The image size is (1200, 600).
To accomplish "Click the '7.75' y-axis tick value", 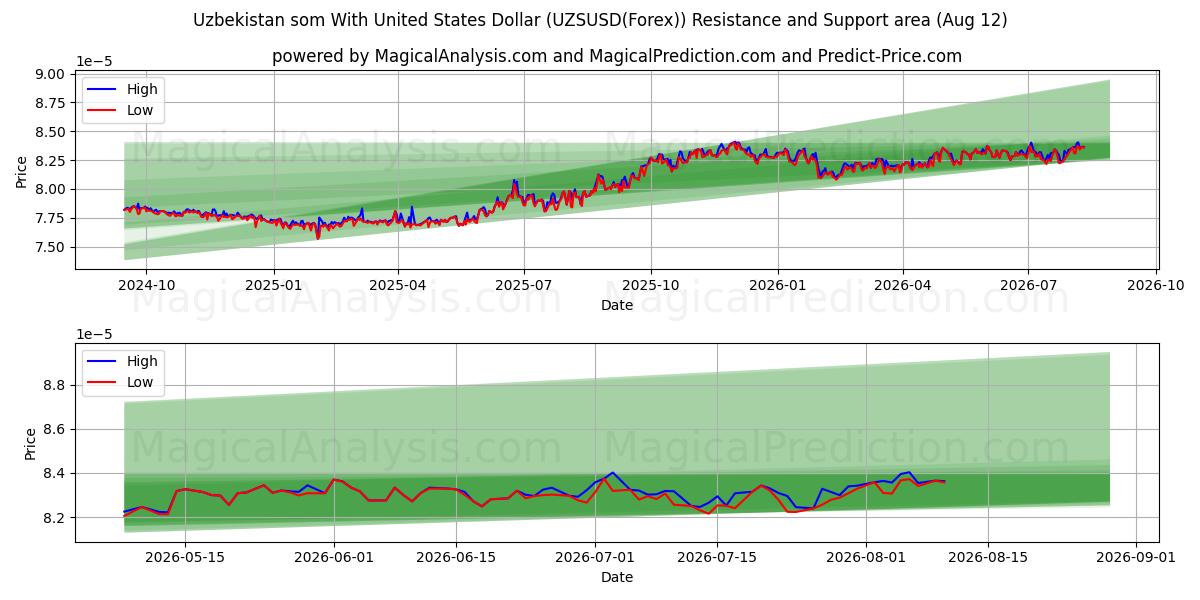I will pyautogui.click(x=51, y=219).
